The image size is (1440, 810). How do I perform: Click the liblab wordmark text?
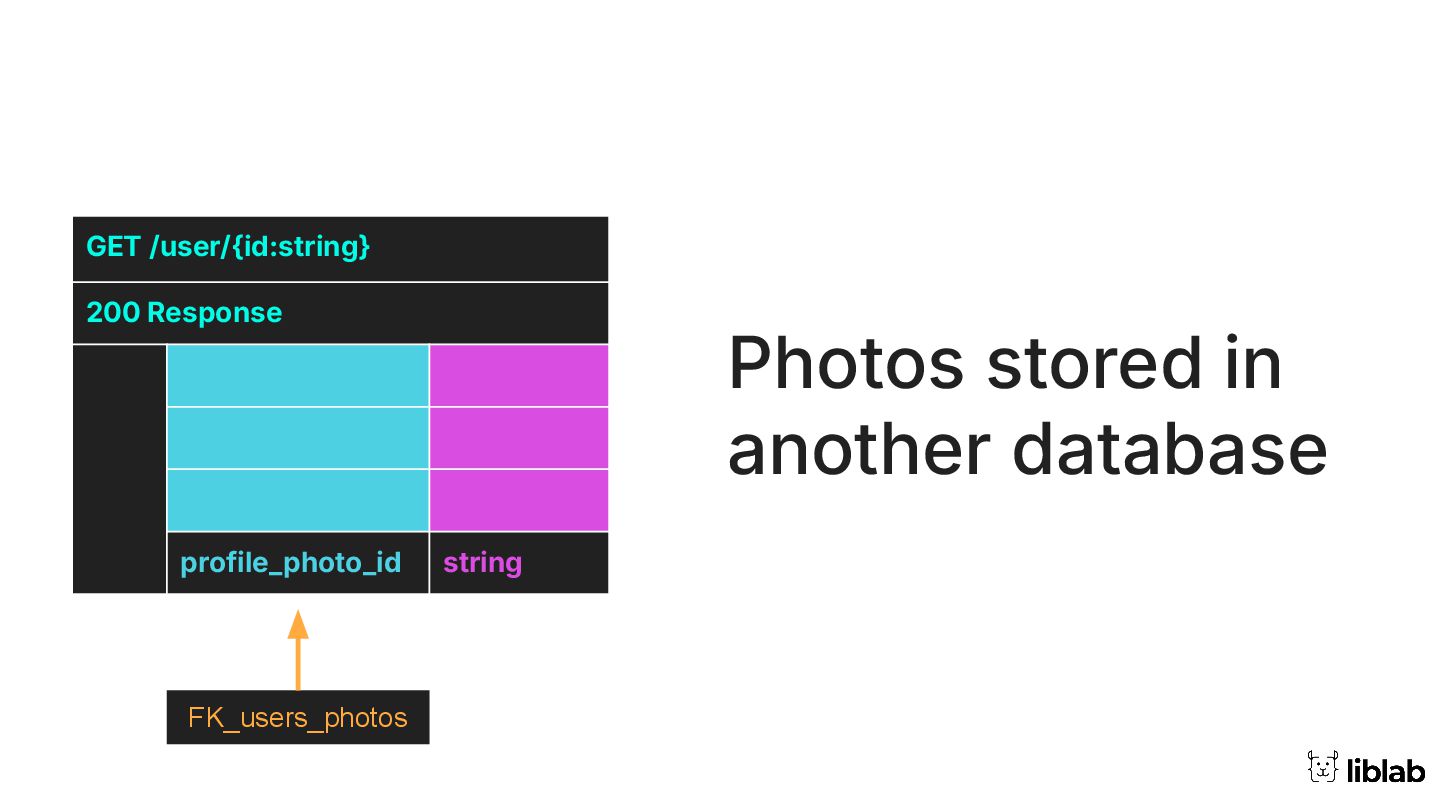pyautogui.click(x=1385, y=770)
